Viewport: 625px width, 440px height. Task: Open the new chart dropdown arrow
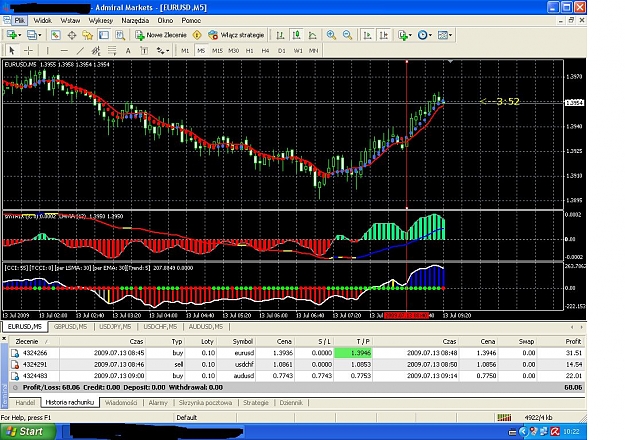click(20, 35)
